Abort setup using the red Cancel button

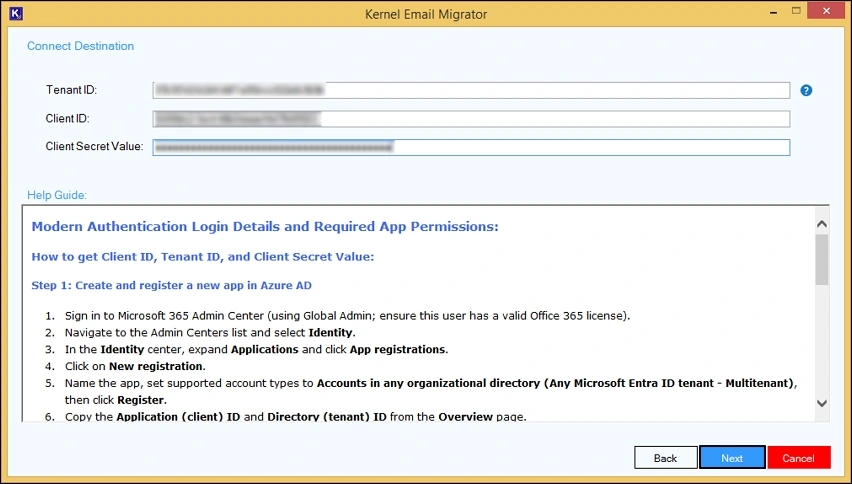click(799, 458)
